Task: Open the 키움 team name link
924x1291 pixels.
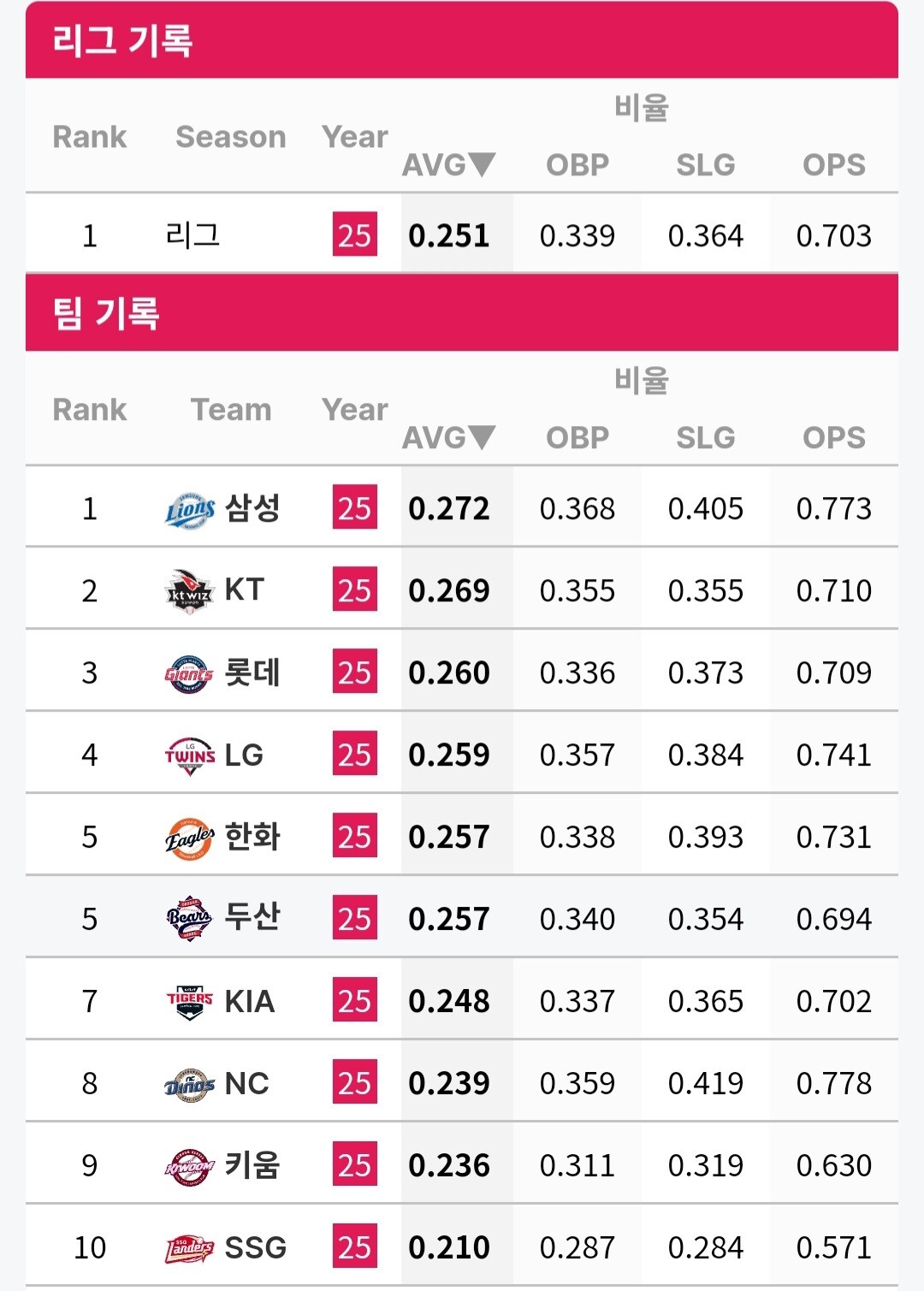Action: coord(252,1165)
